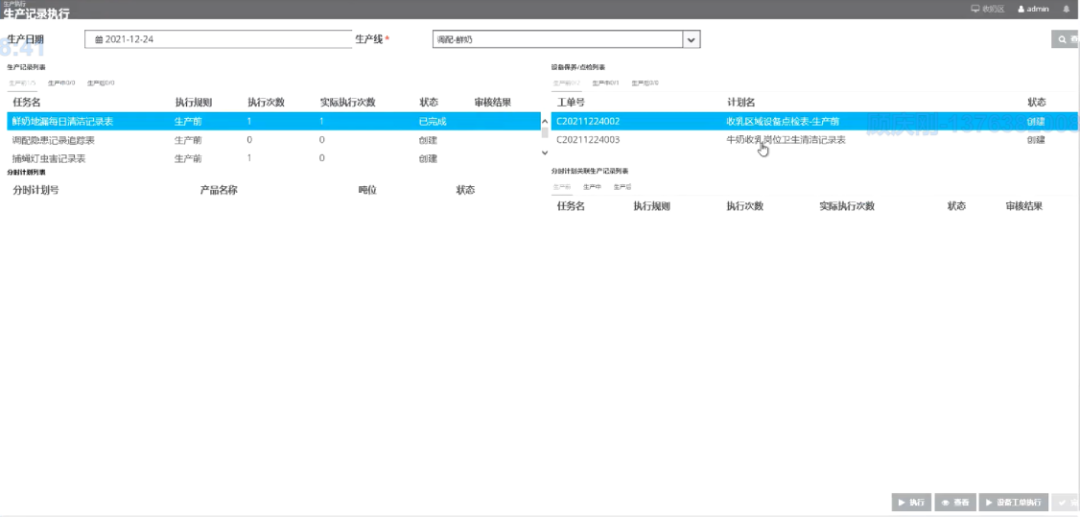
Task: Select 生产后 tab in 分时计划关联生产记录列表
Action: pyautogui.click(x=622, y=187)
